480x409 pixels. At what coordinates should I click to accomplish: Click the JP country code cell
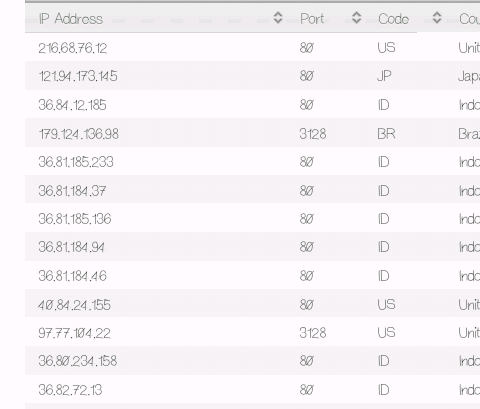coord(384,76)
